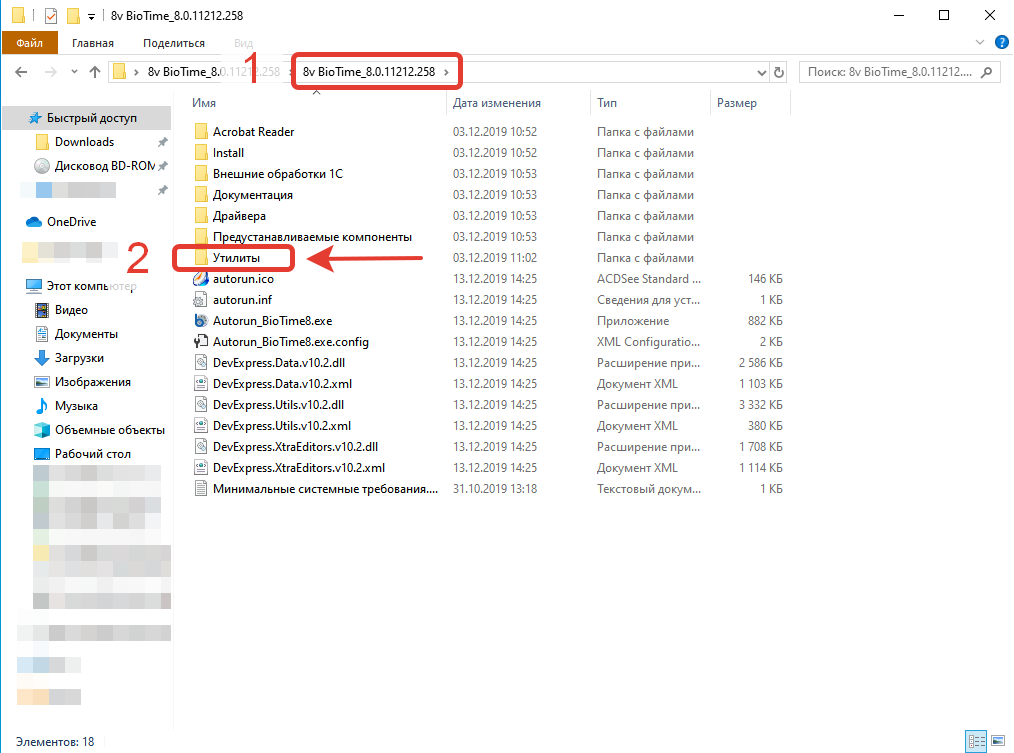Switch to details view layout icon
Image resolution: width=1014 pixels, height=753 pixels.
(x=976, y=741)
